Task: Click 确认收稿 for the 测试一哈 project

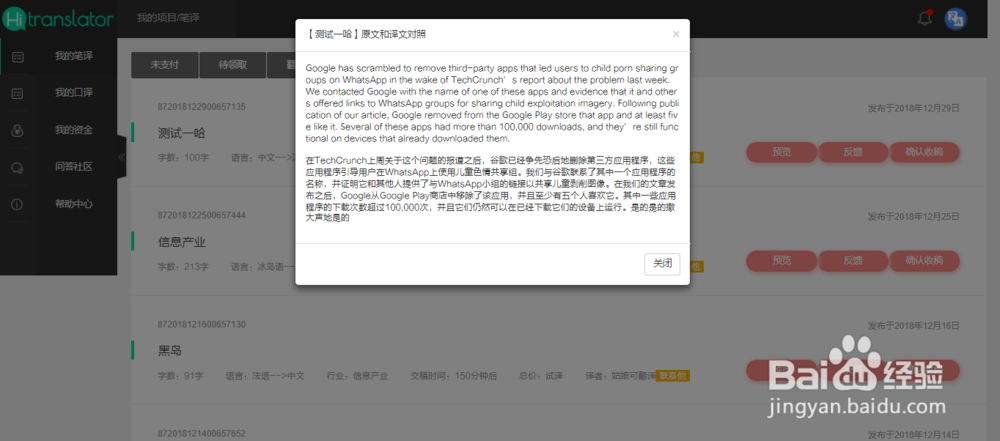Action: [924, 152]
